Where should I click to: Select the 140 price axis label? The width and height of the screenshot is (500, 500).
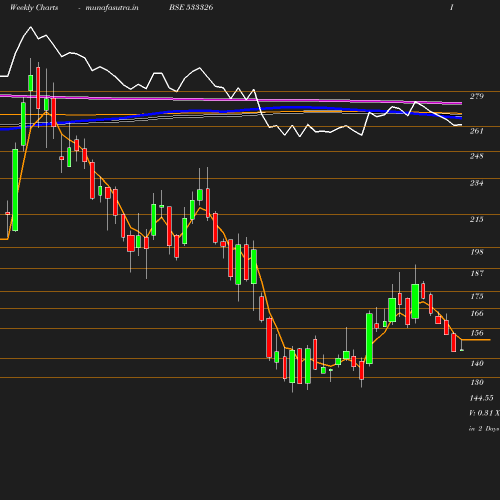point(477,363)
